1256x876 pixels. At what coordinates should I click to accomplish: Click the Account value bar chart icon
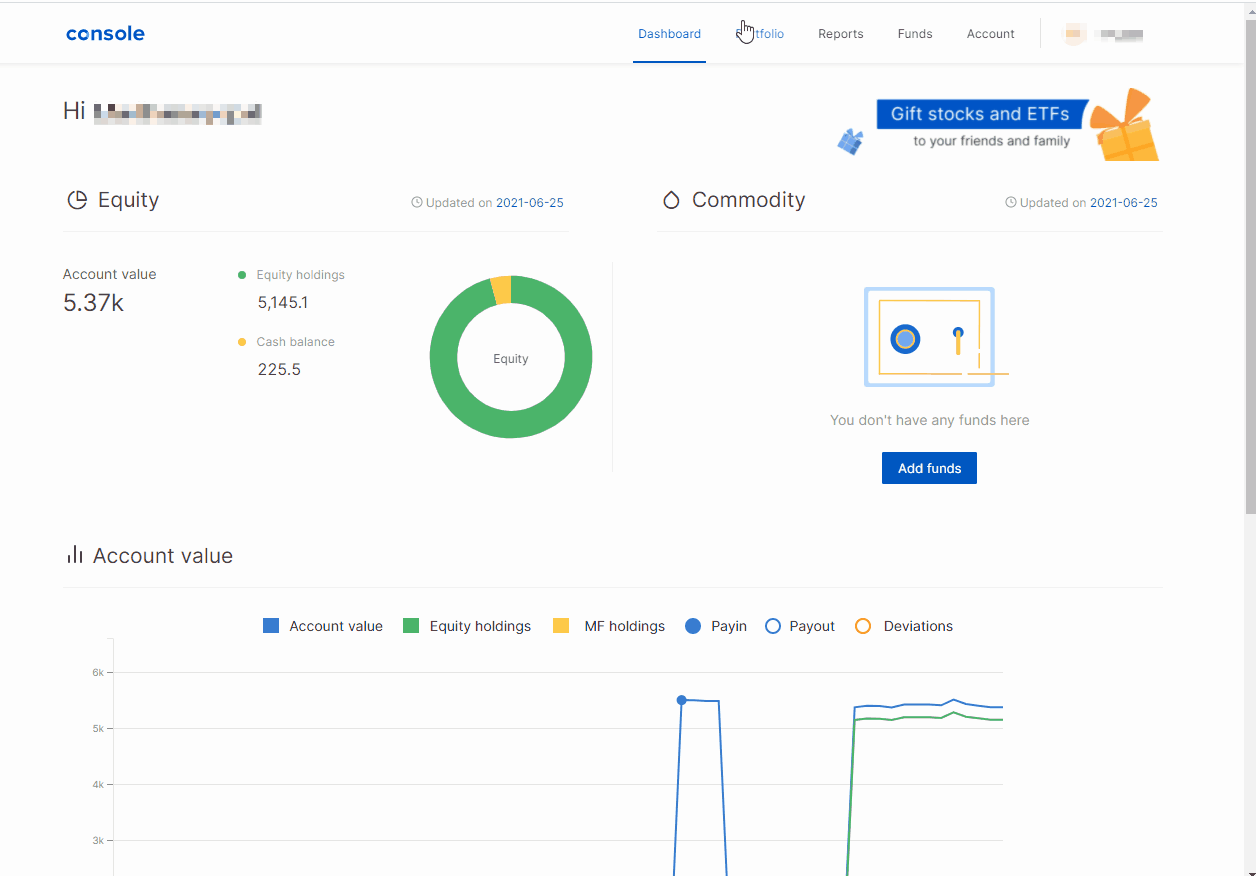[x=74, y=555]
